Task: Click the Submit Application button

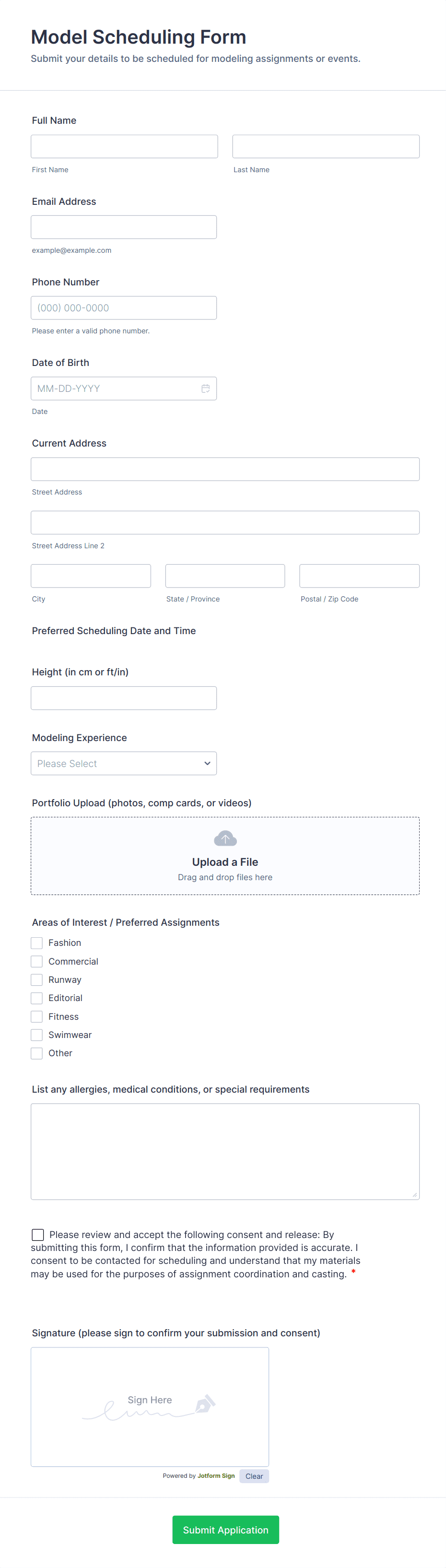Action: click(225, 1529)
